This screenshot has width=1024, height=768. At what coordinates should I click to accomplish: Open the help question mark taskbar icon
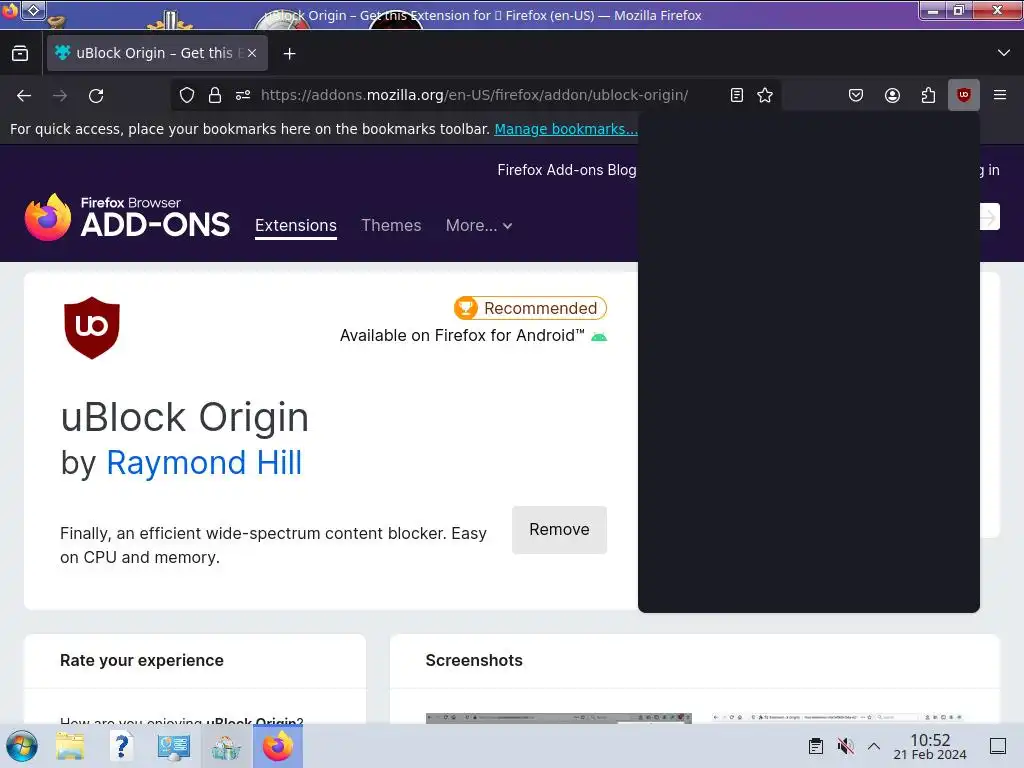[x=121, y=746]
